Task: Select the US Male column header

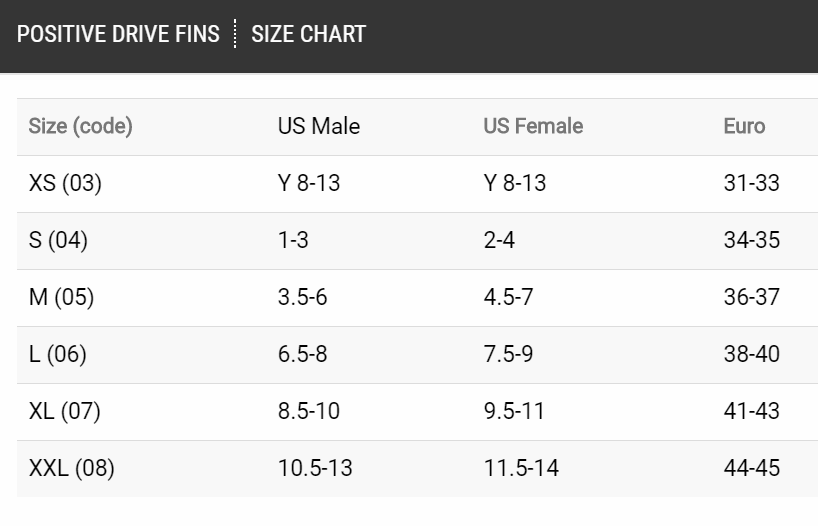Action: pos(318,127)
